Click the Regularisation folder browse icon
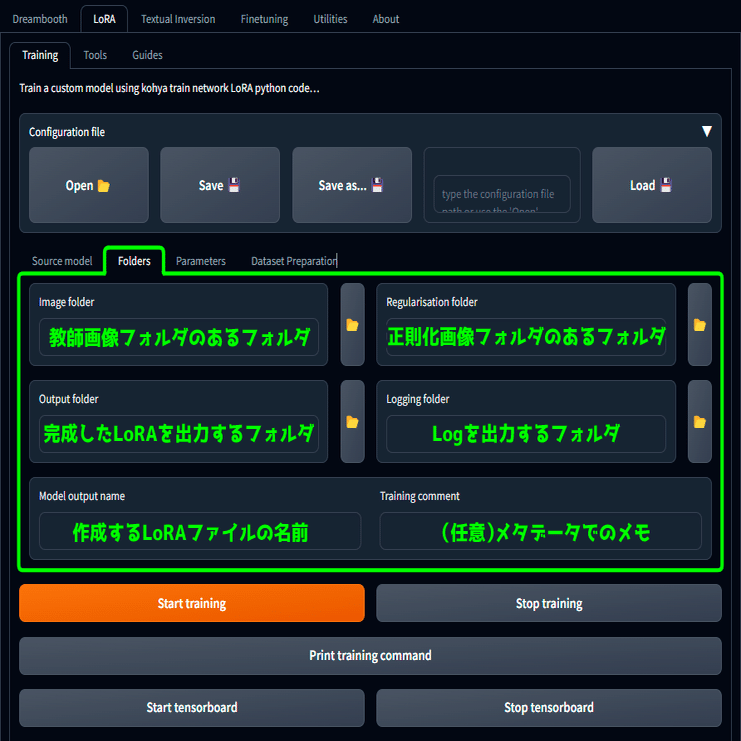 click(699, 325)
